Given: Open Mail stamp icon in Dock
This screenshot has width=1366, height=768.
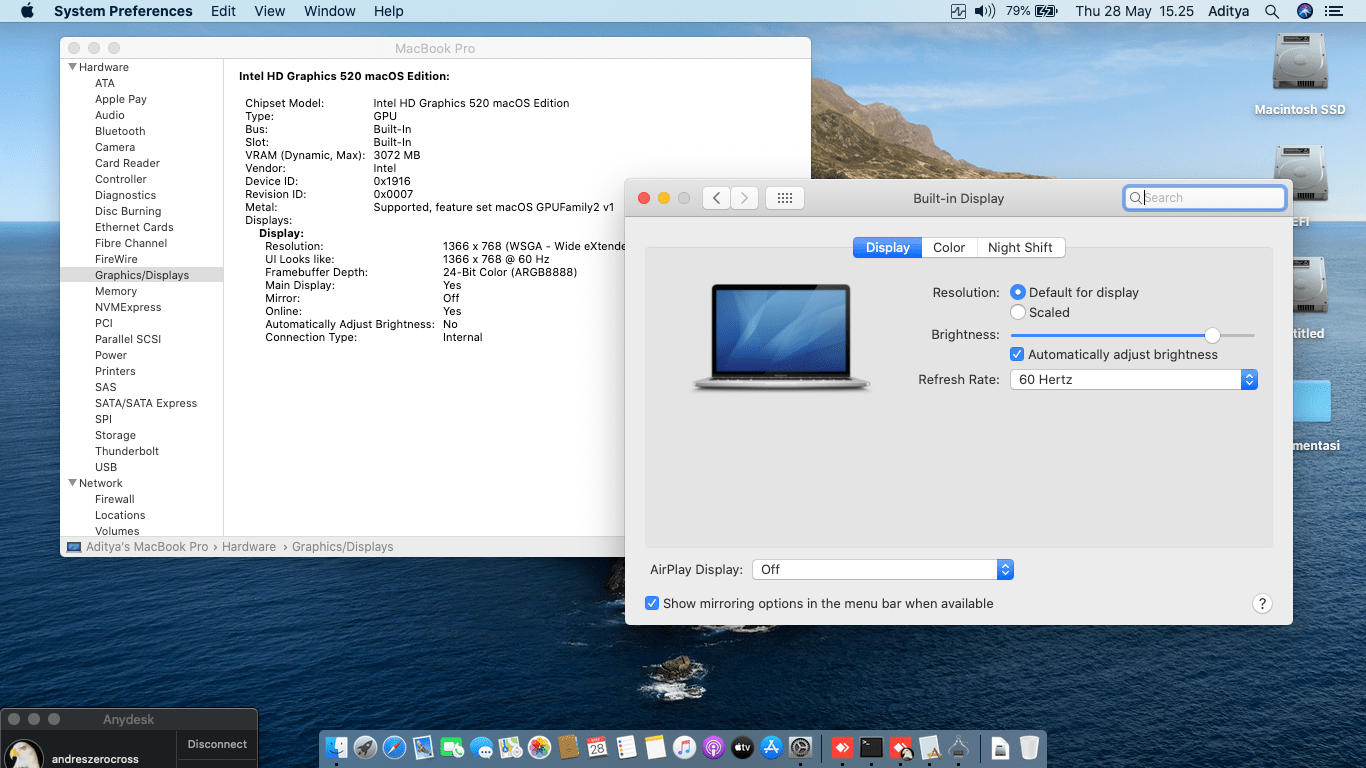Looking at the screenshot, I should tap(423, 747).
